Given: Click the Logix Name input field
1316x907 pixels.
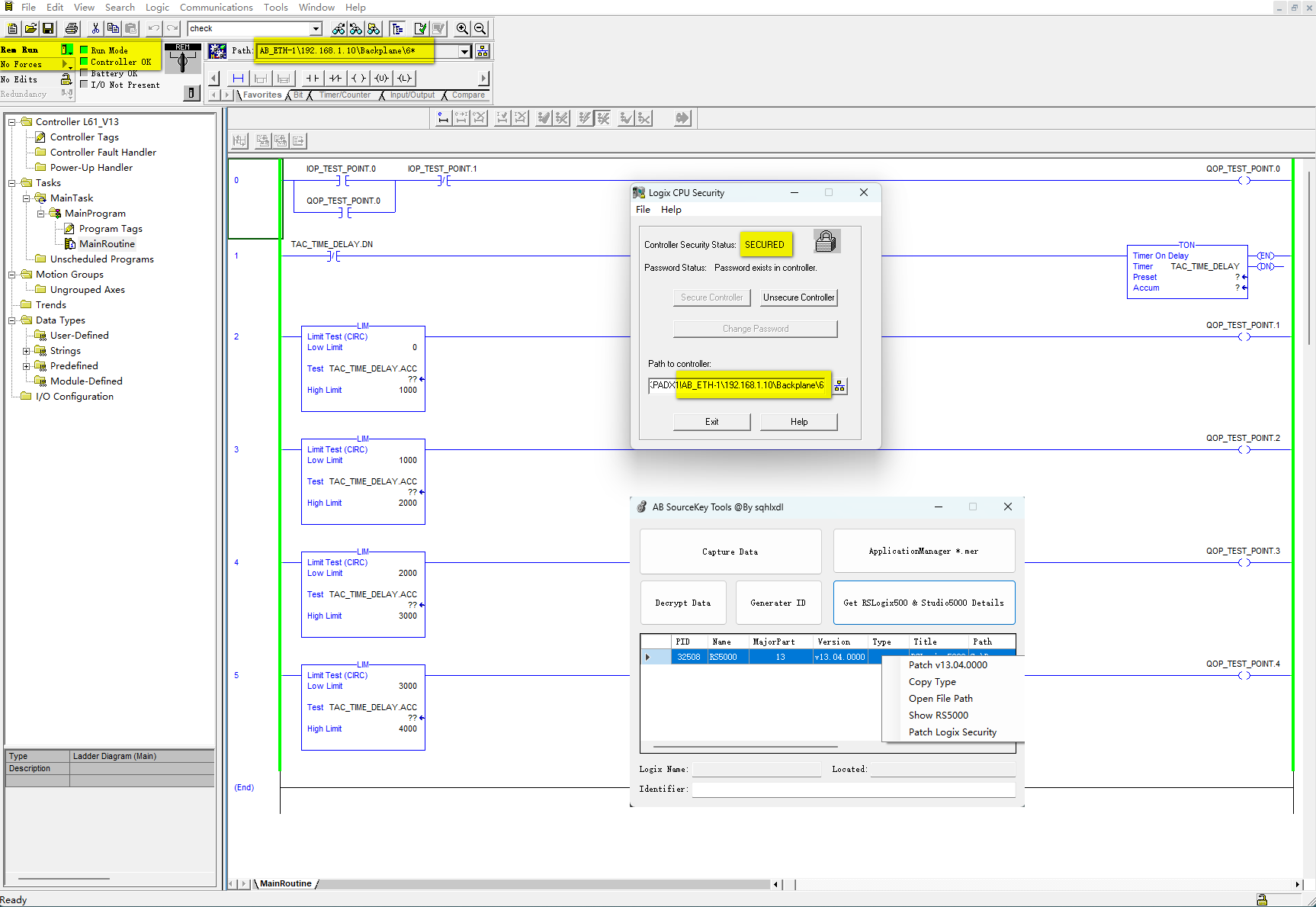Looking at the screenshot, I should (x=756, y=769).
